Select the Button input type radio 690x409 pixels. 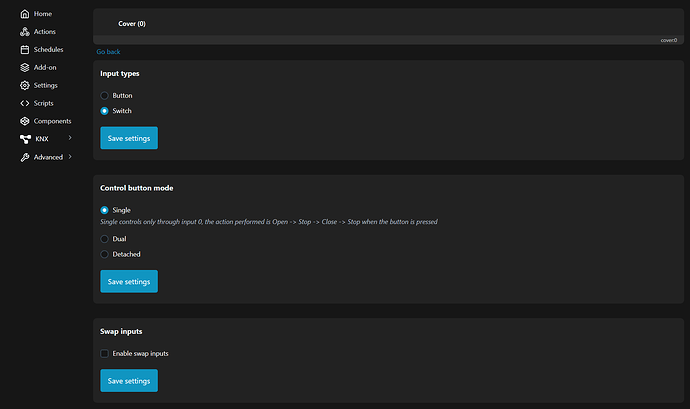point(105,95)
